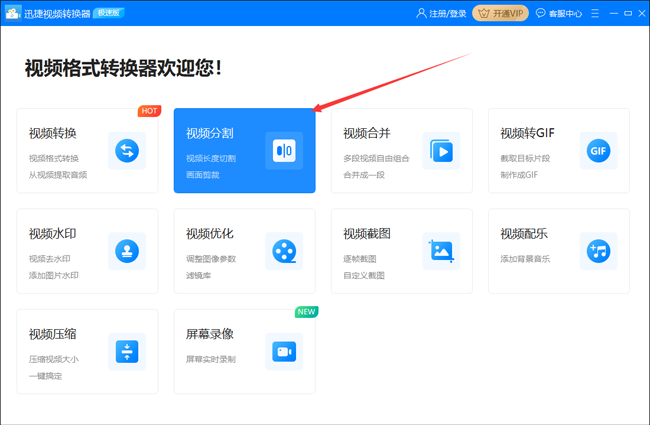Choose the 视频合并 card title text
This screenshot has width=650, height=425.
point(367,133)
